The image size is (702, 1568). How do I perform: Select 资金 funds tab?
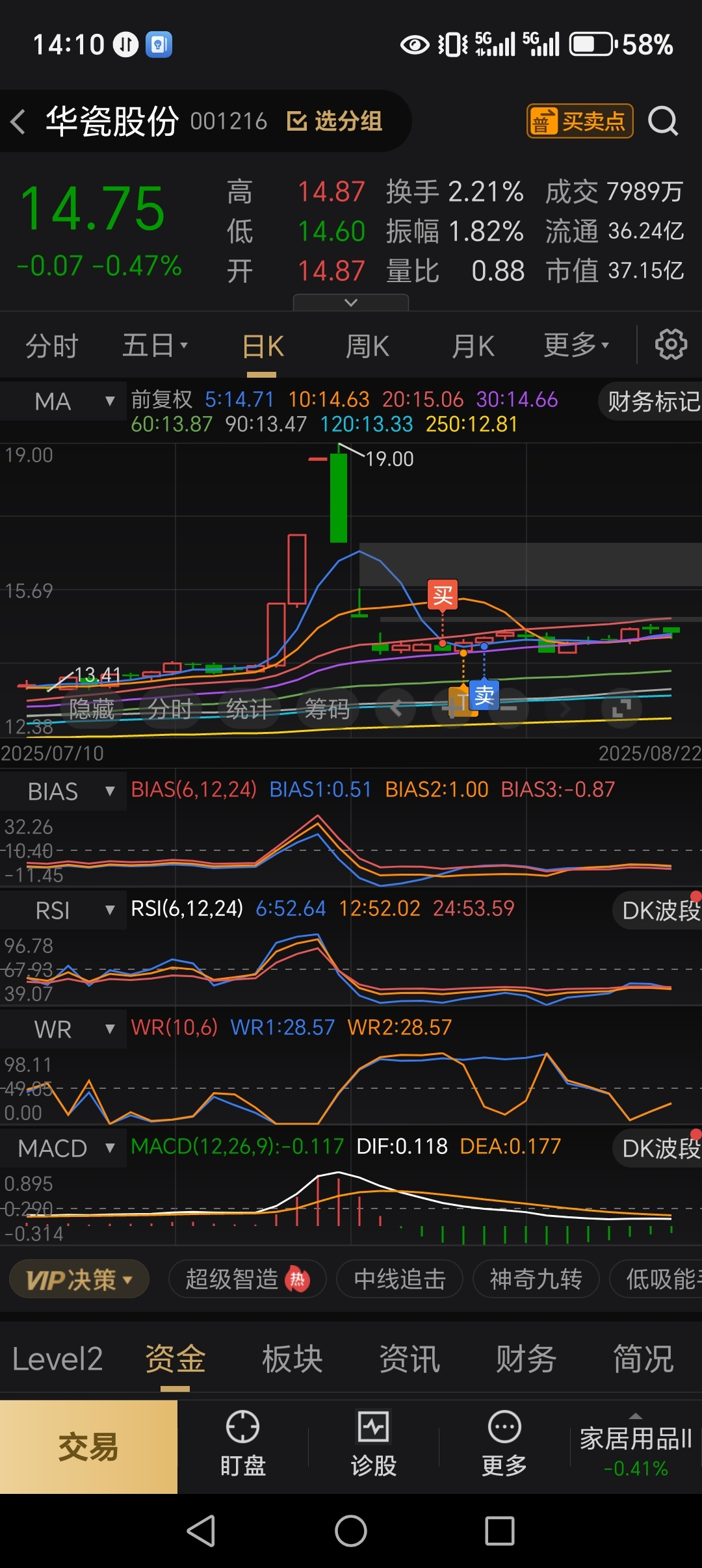pos(175,1359)
